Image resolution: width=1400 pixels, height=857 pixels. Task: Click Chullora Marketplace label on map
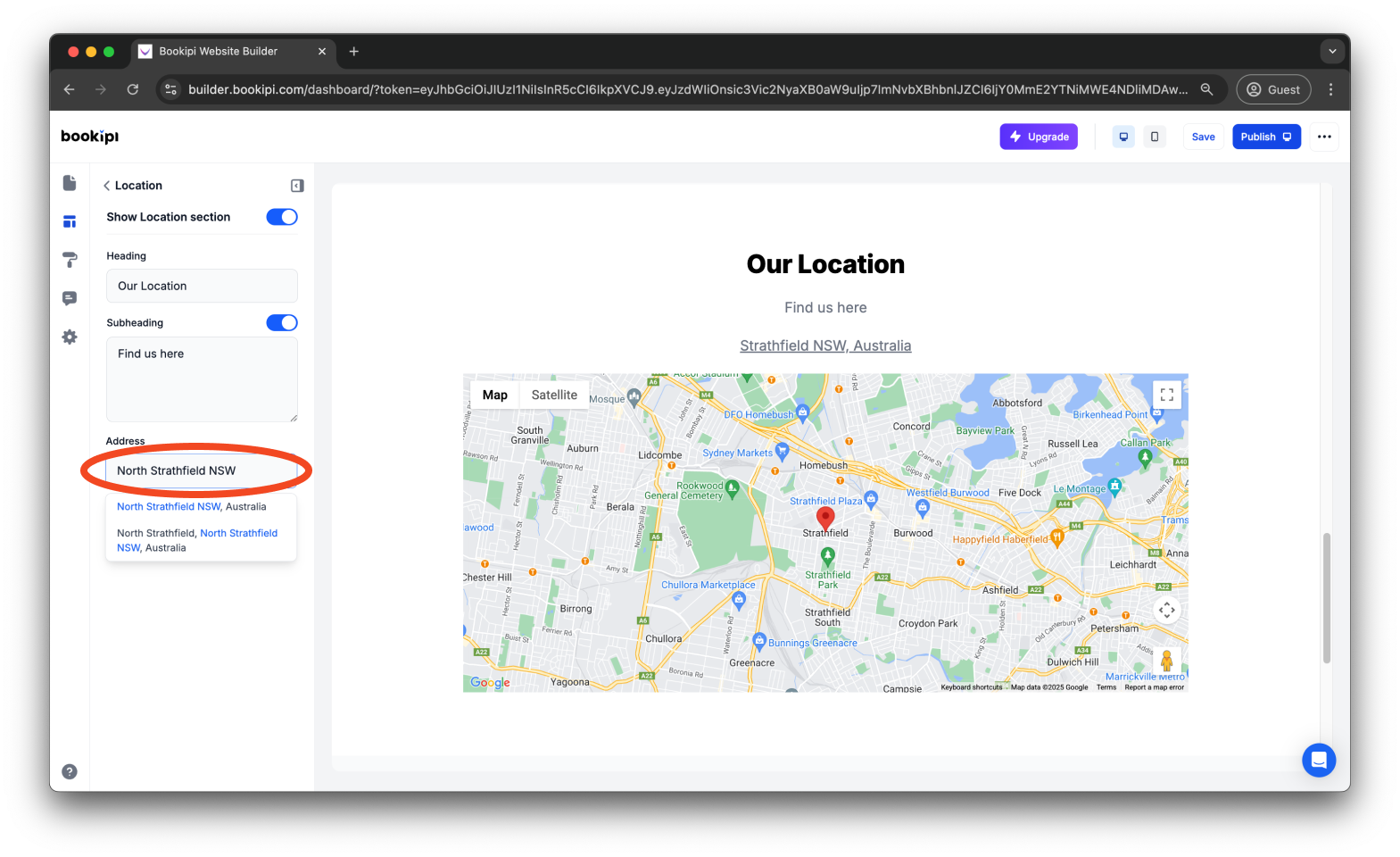[708, 585]
